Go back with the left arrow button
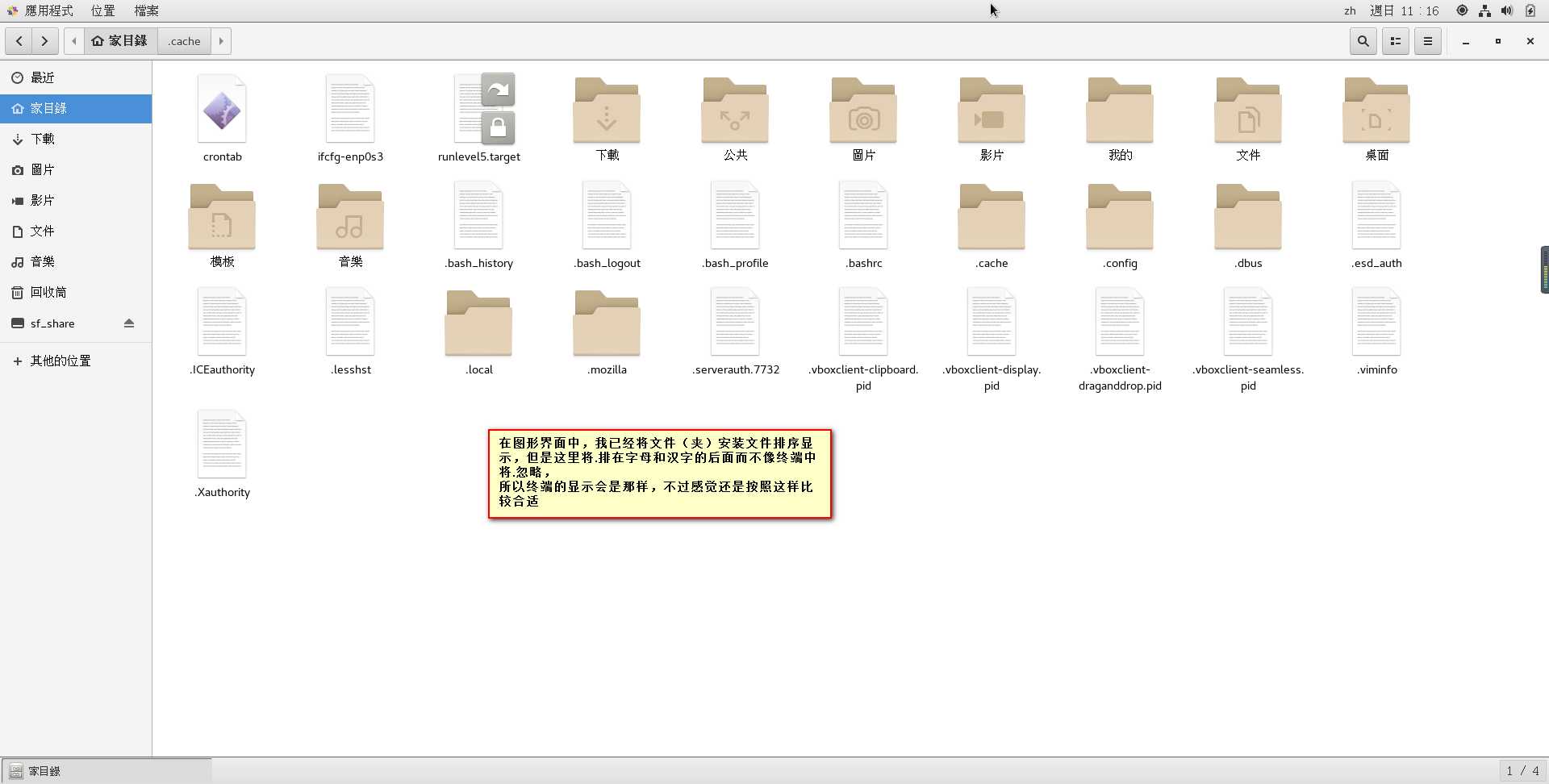 pyautogui.click(x=19, y=41)
